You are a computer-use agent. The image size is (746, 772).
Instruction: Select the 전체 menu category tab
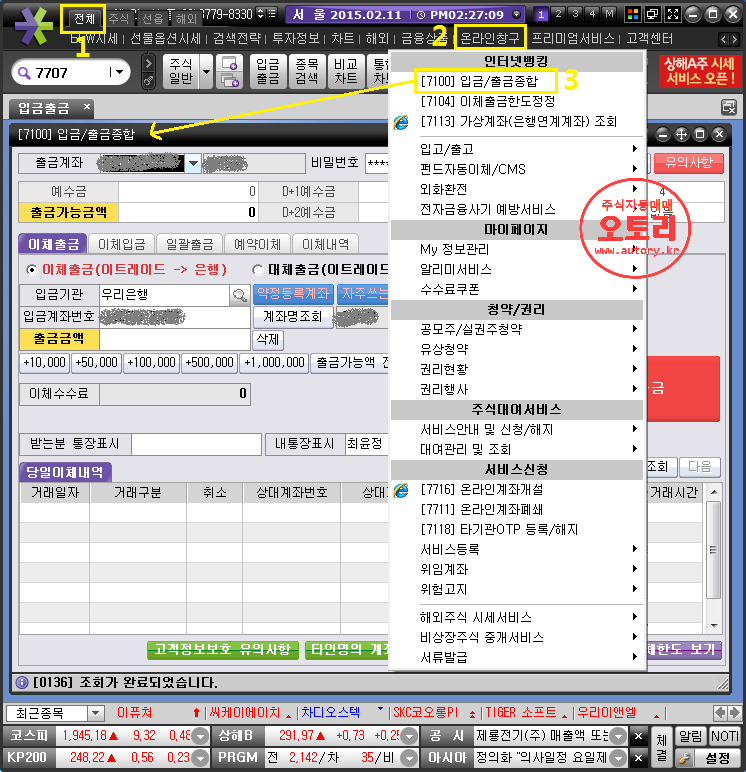(x=84, y=19)
